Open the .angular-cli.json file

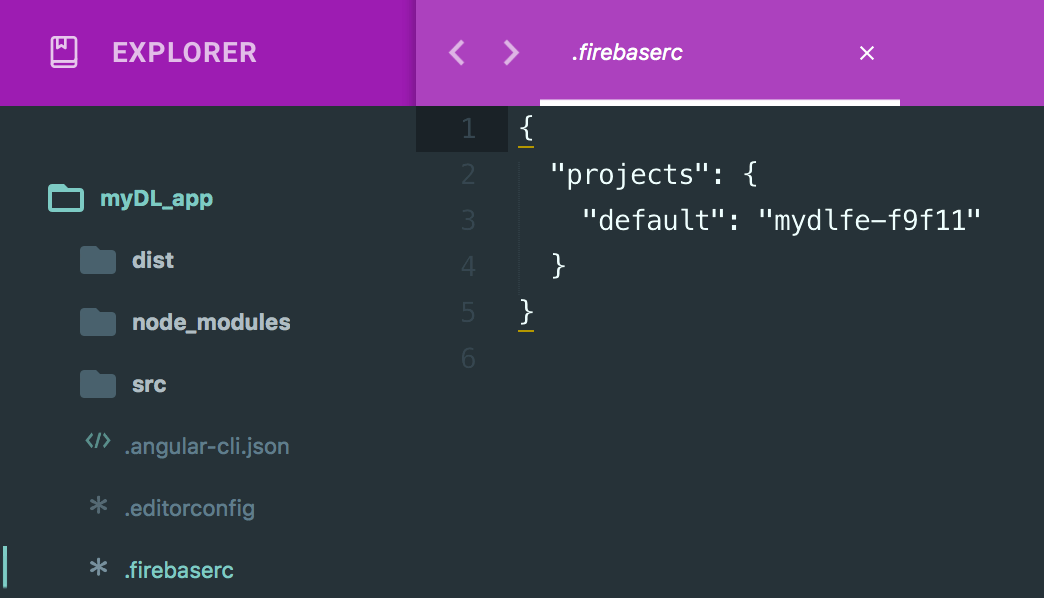pos(206,446)
